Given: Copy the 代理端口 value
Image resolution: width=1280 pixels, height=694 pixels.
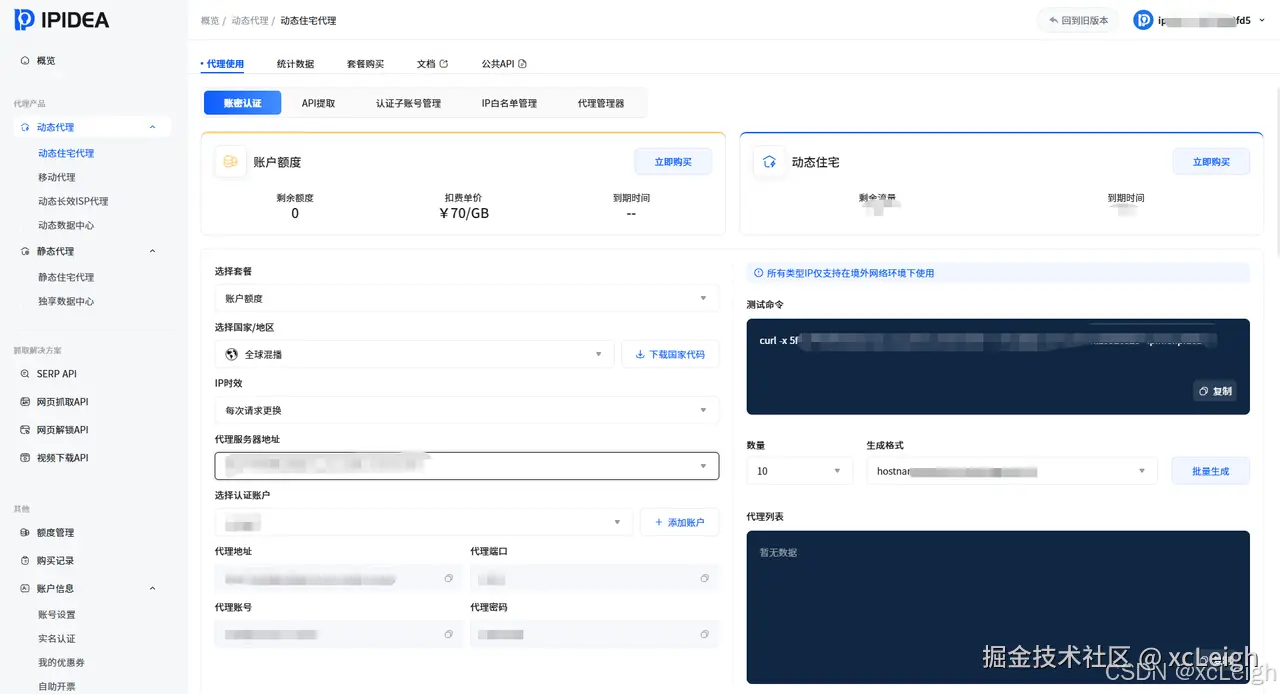Looking at the screenshot, I should pos(705,578).
